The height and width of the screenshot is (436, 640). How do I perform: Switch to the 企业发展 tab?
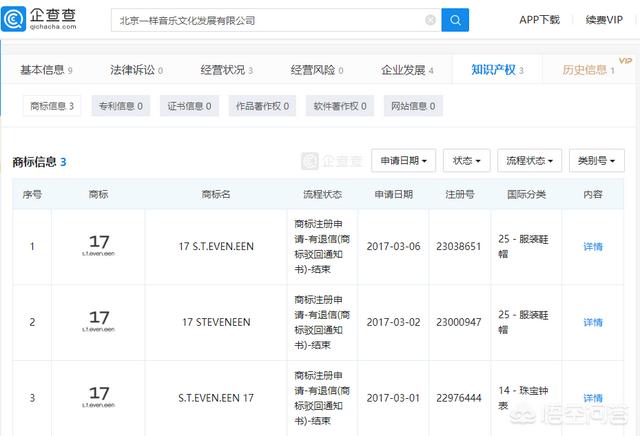click(x=407, y=70)
